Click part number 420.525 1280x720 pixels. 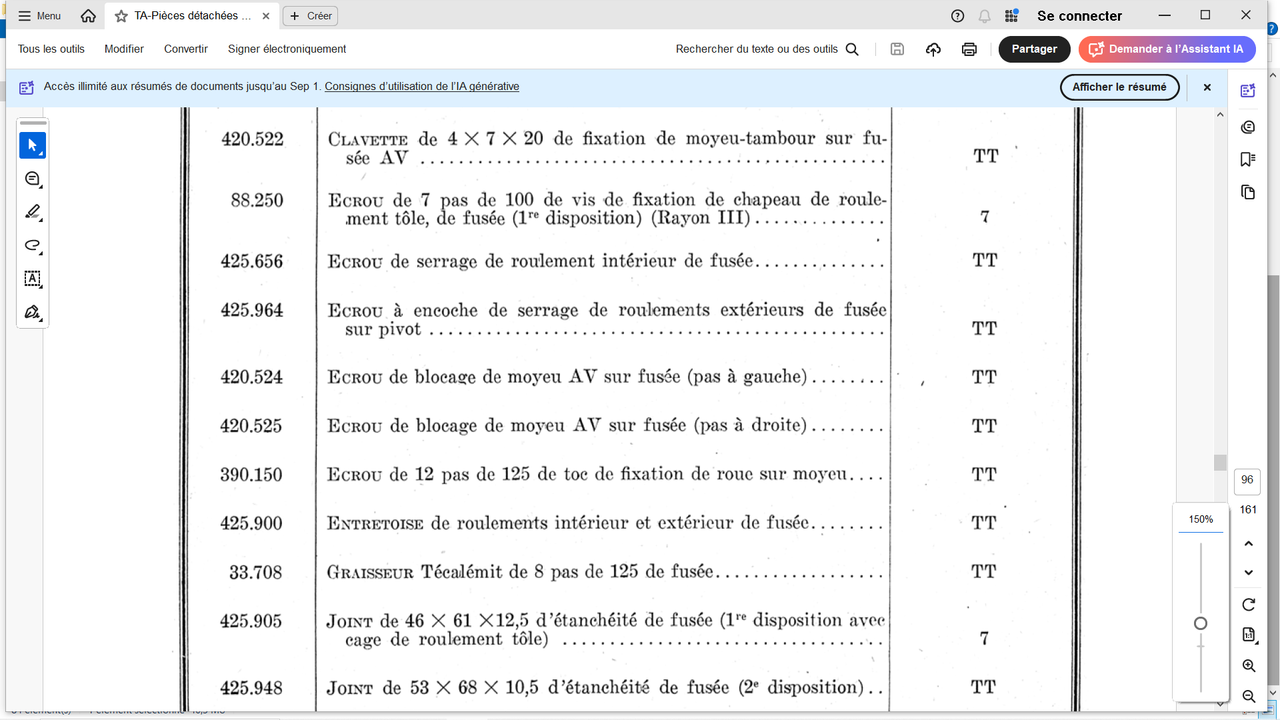click(x=252, y=426)
